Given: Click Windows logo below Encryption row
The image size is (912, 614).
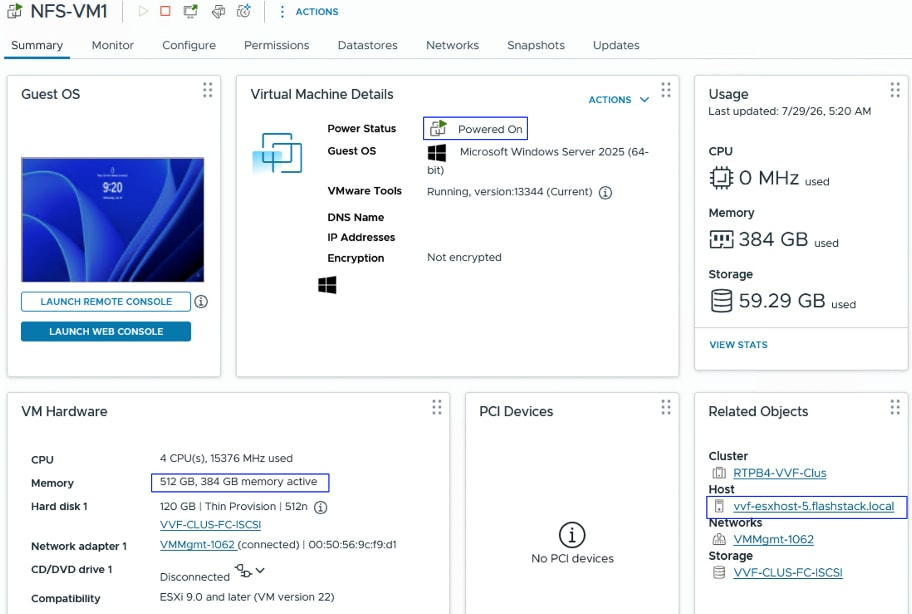Looking at the screenshot, I should coord(327,285).
